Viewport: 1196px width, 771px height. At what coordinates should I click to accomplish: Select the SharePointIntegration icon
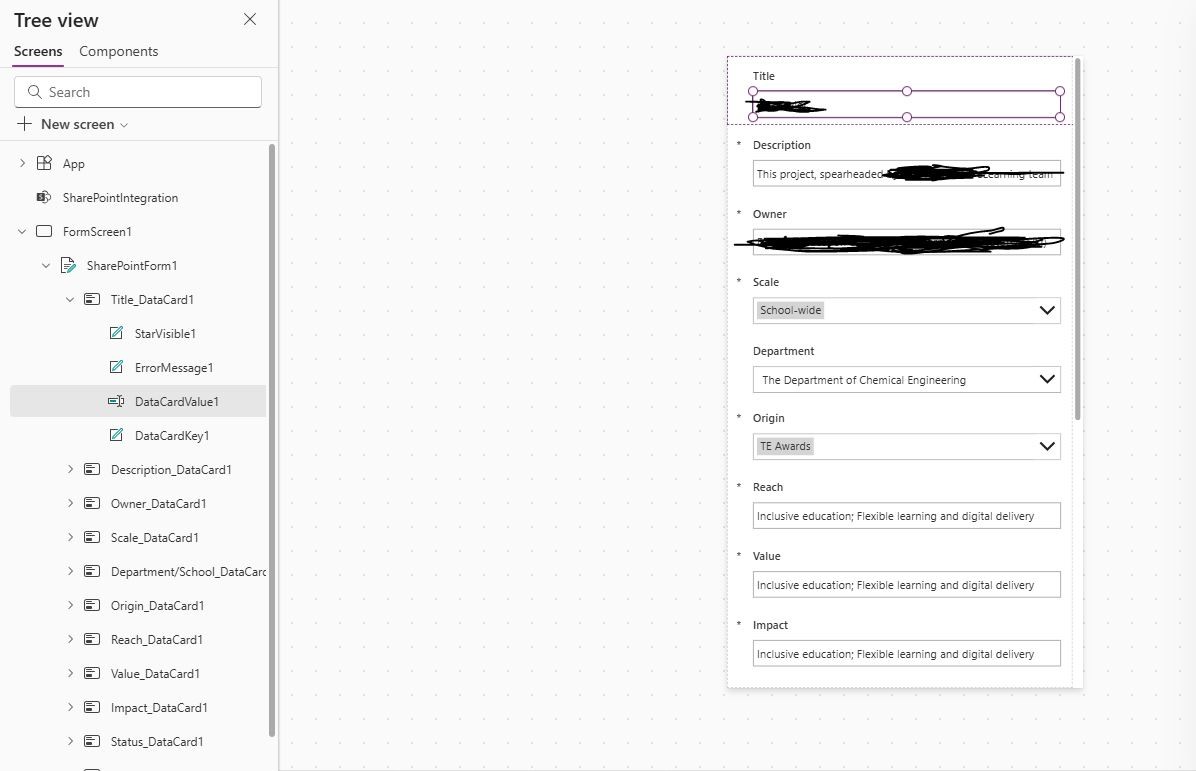44,198
